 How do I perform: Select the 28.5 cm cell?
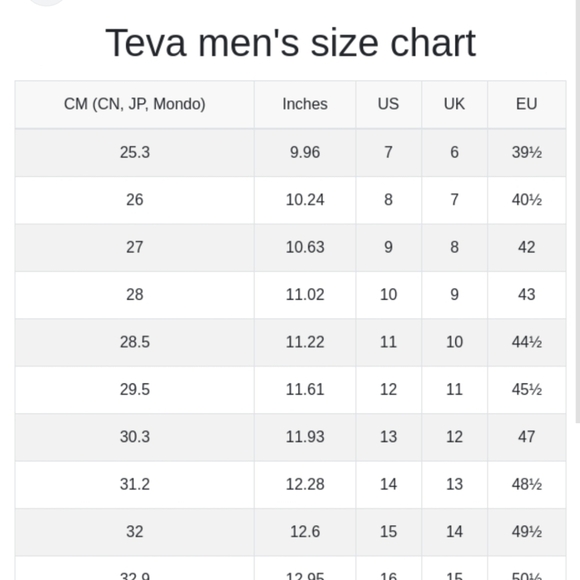[135, 342]
